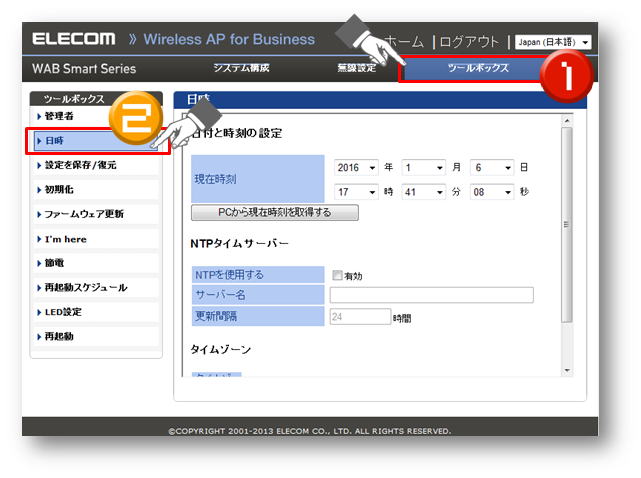
Task: Click the タイムゾーン heading
Action: (220, 350)
